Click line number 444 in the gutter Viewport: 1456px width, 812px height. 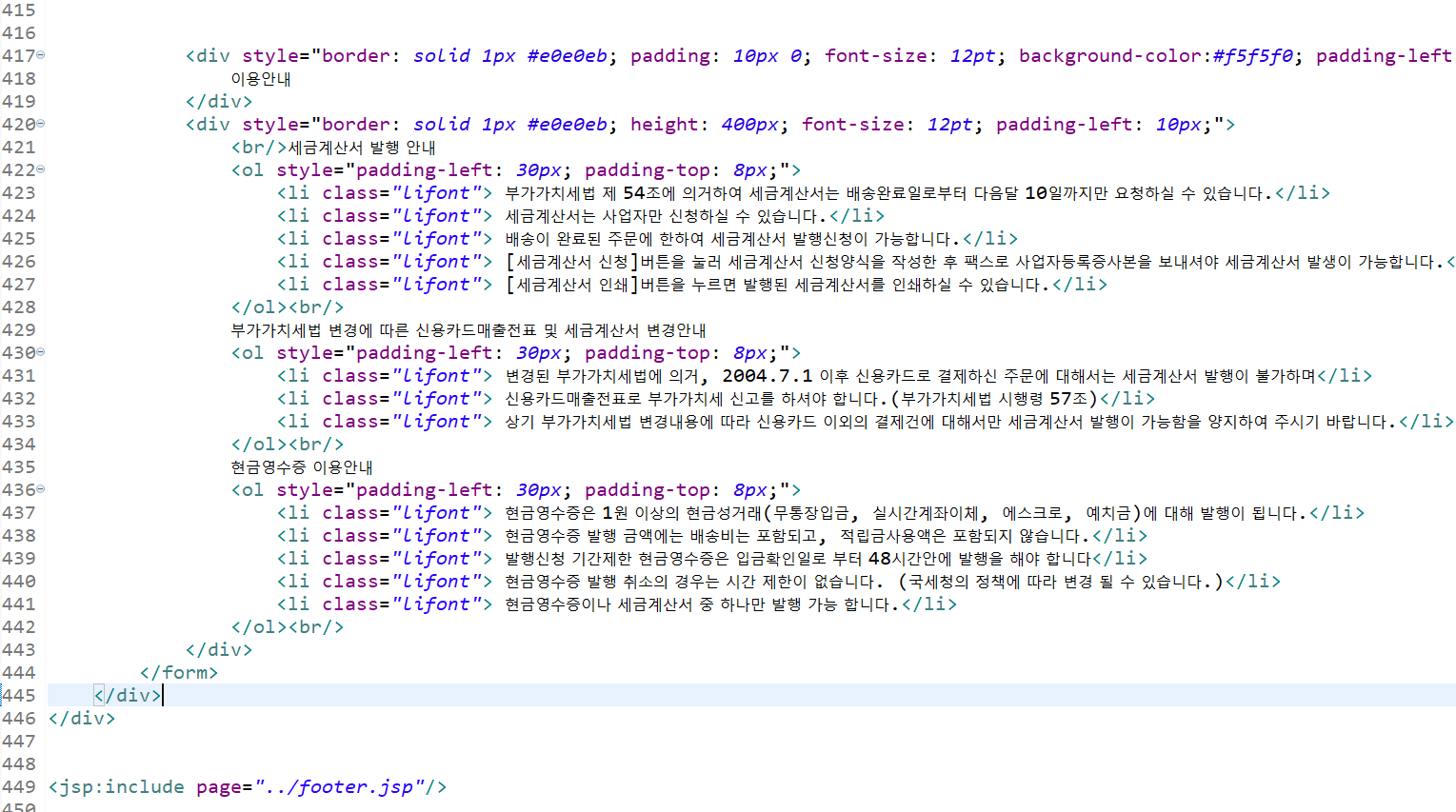click(19, 673)
